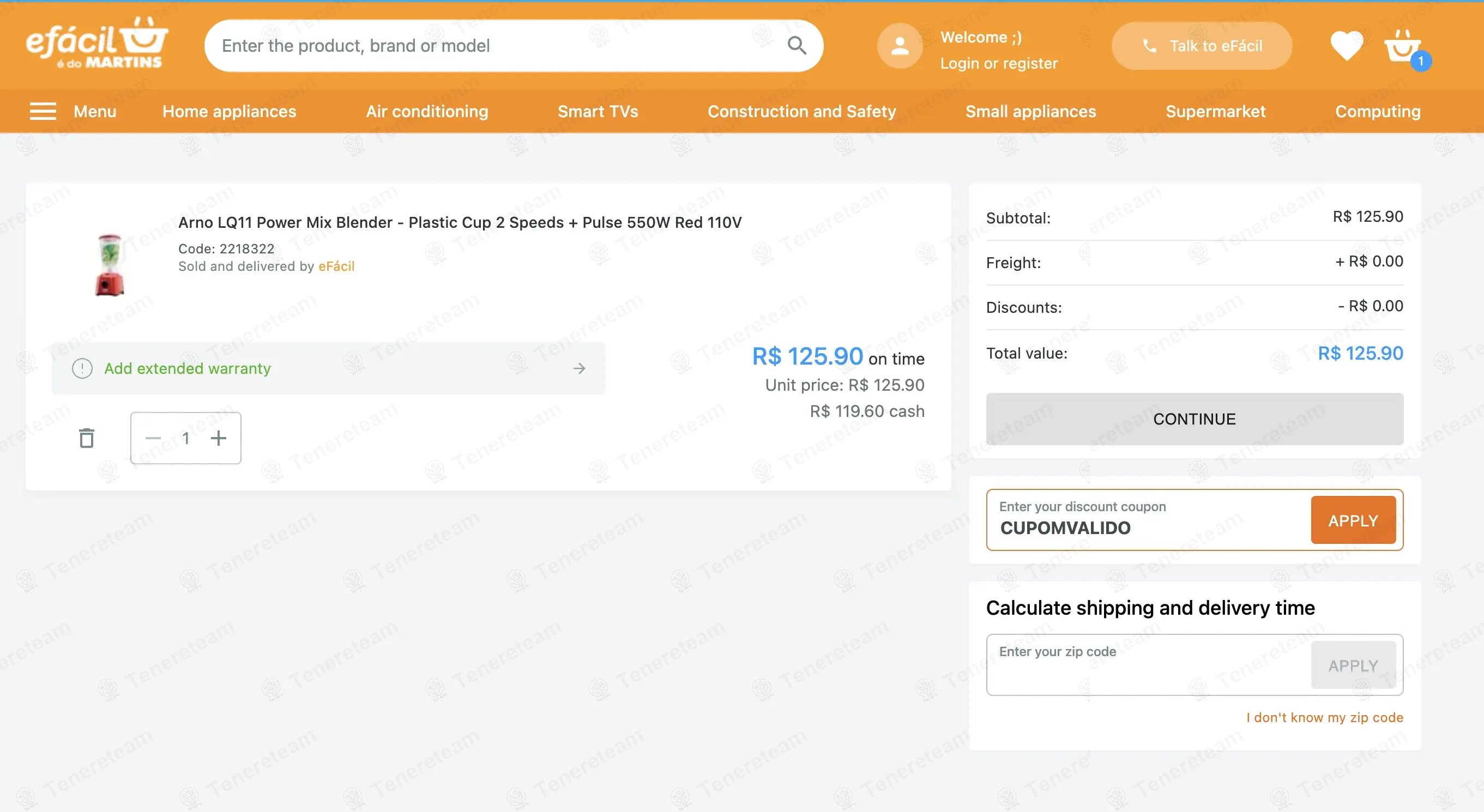The image size is (1484, 812).
Task: Open Login or register link
Action: pos(998,63)
